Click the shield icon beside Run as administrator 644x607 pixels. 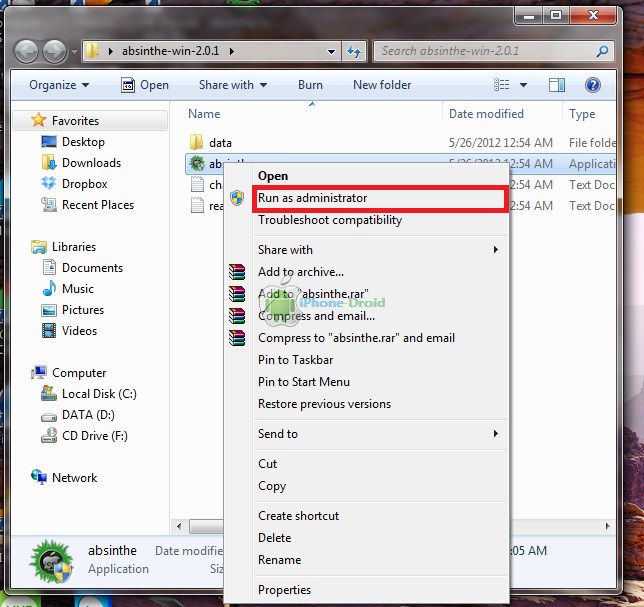237,198
